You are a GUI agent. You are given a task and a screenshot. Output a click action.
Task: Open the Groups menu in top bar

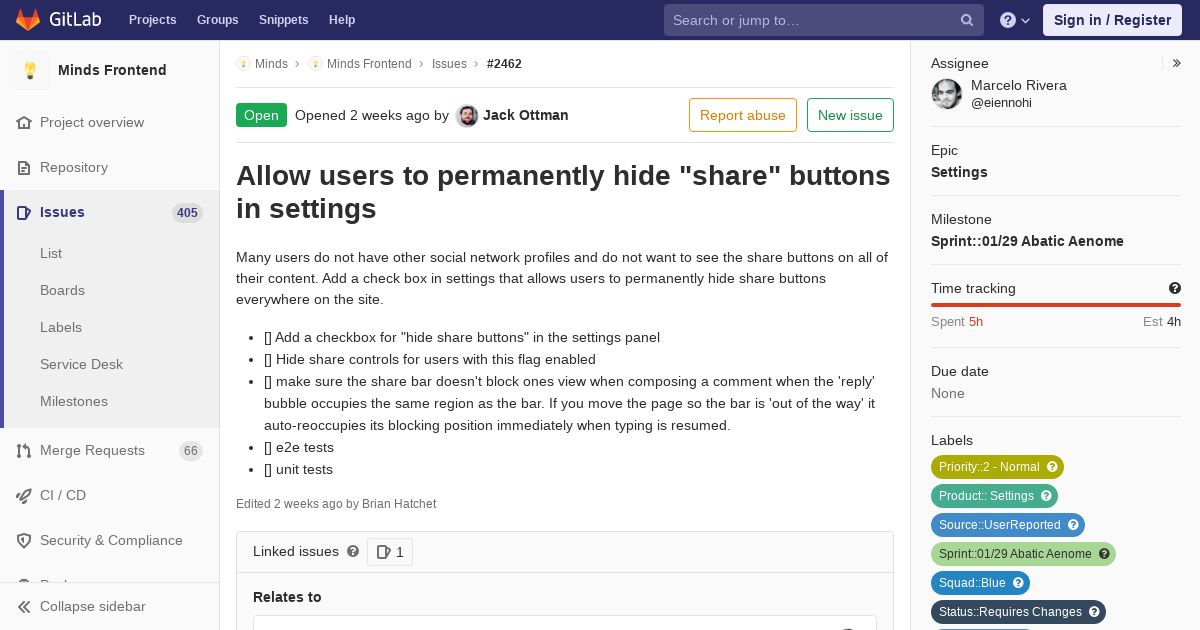[218, 20]
